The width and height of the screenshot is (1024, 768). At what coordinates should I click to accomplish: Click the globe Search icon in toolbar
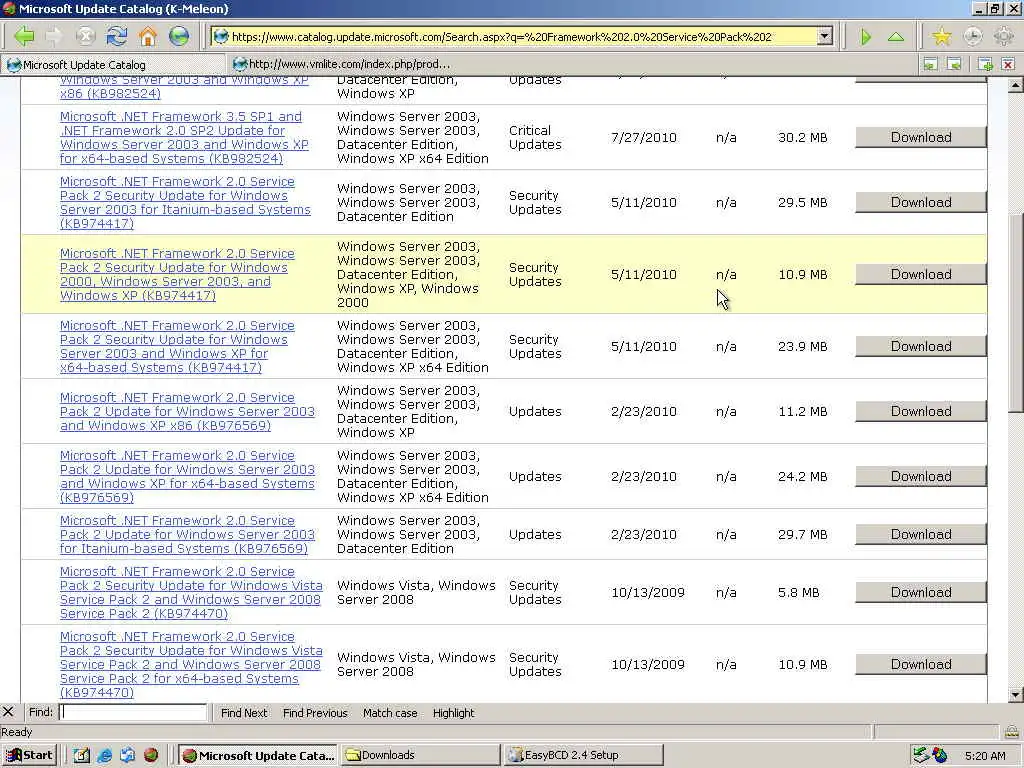pos(179,36)
